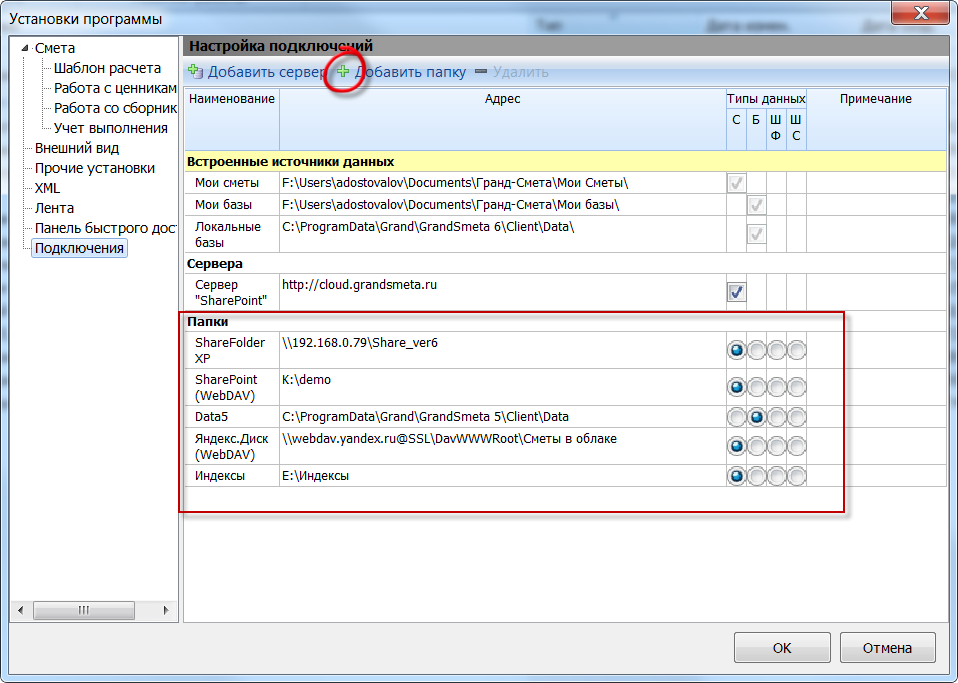The width and height of the screenshot is (958, 683).
Task: Select ШС radio for Индексы folder
Action: pos(797,476)
